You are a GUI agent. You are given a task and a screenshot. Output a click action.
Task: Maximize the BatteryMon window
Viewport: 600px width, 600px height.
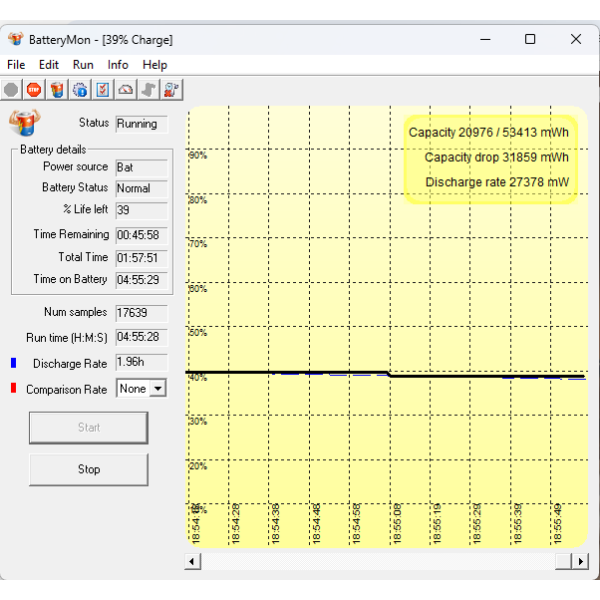530,39
